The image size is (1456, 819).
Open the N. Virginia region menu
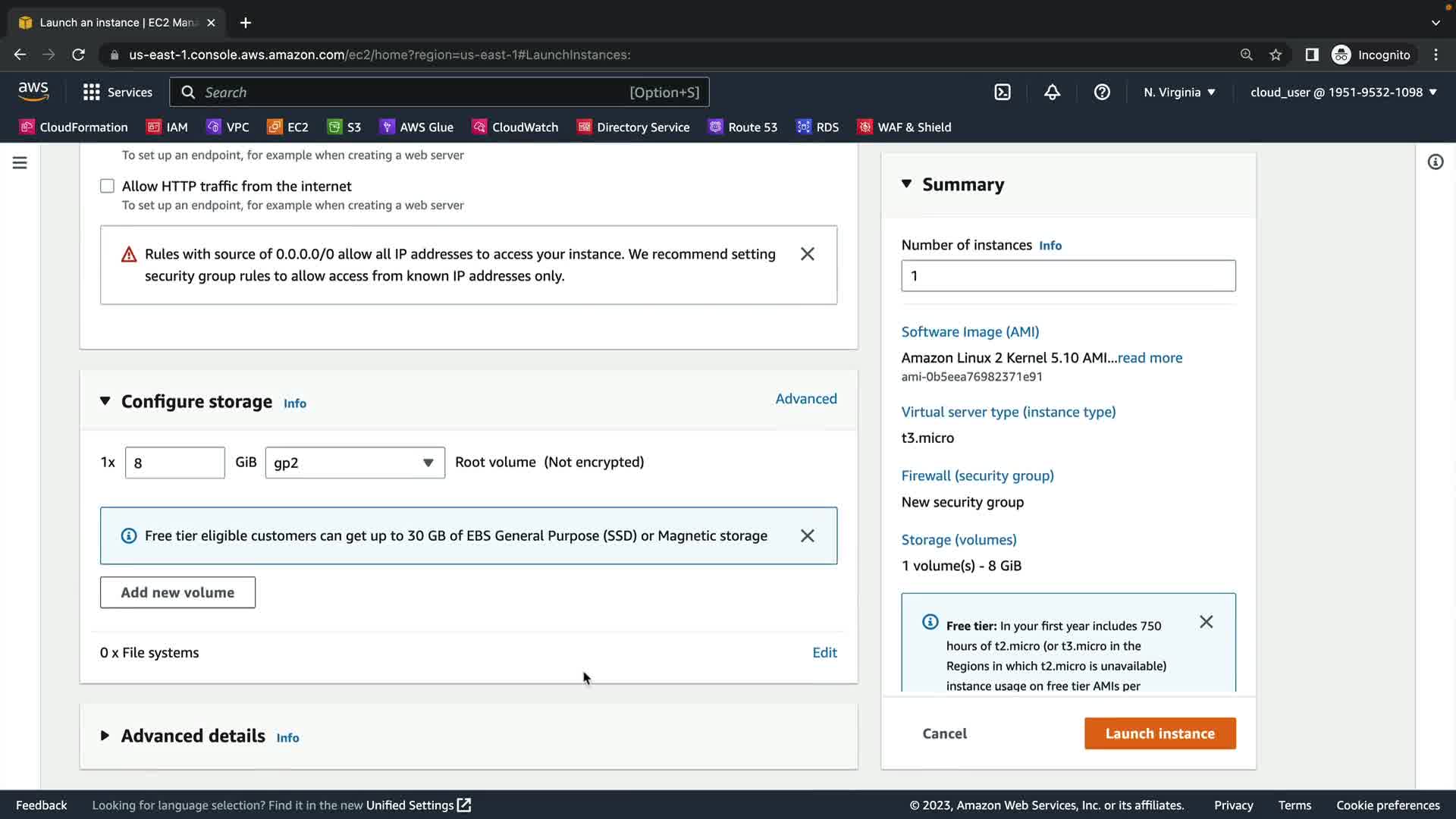point(1179,93)
